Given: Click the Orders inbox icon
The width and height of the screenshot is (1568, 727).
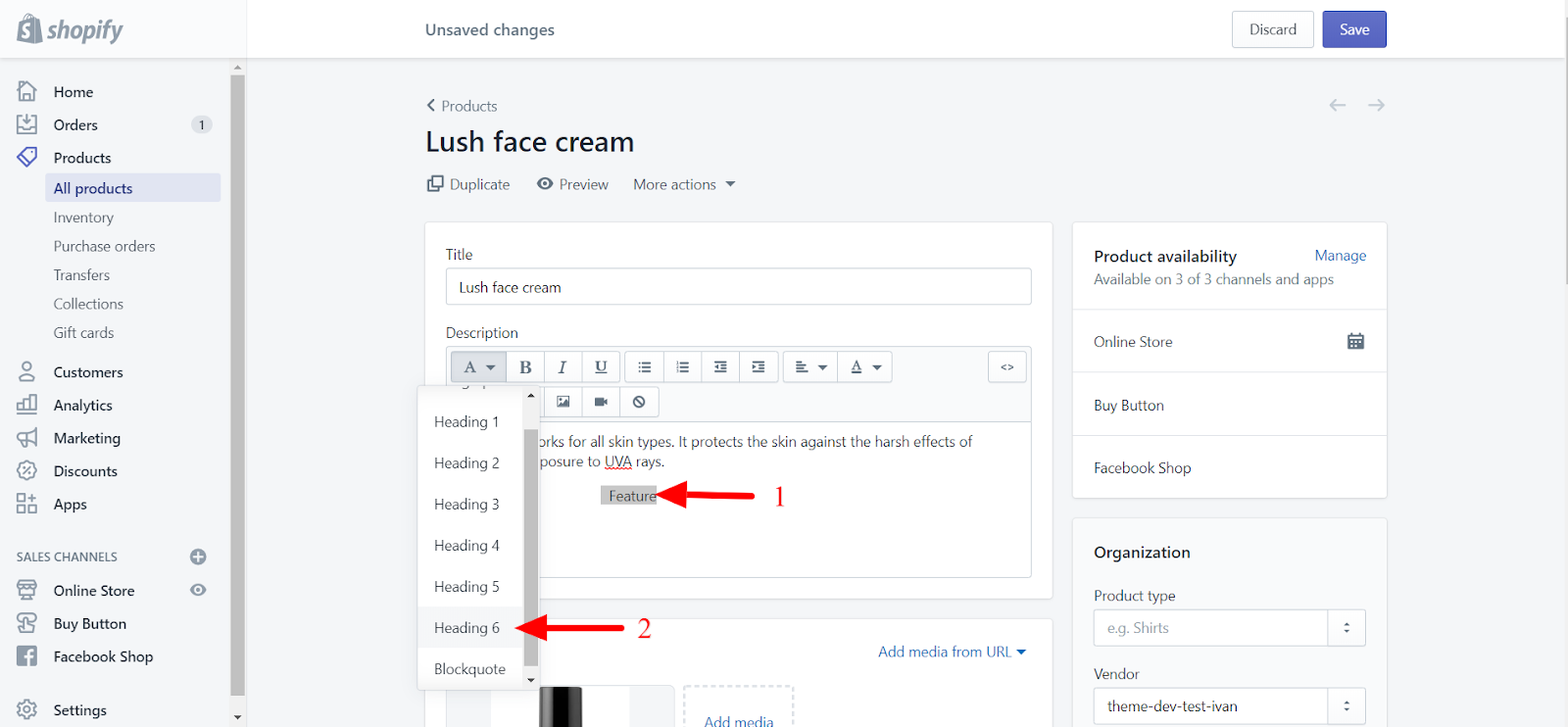Looking at the screenshot, I should click(x=26, y=124).
